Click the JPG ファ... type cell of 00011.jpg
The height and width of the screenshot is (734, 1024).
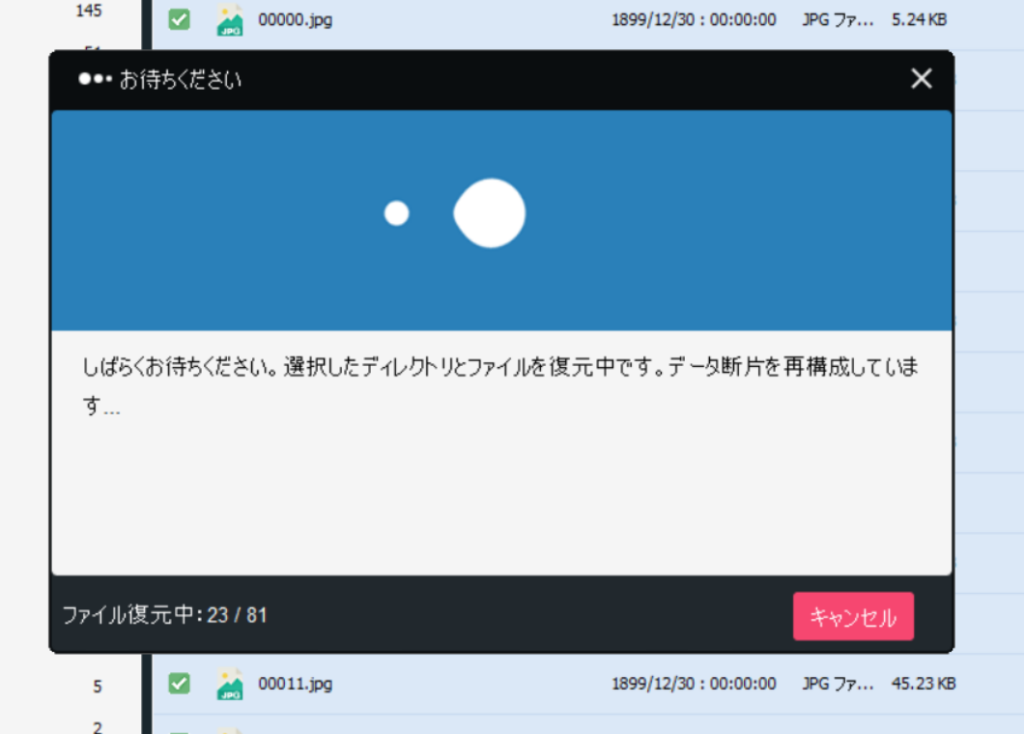tap(838, 684)
